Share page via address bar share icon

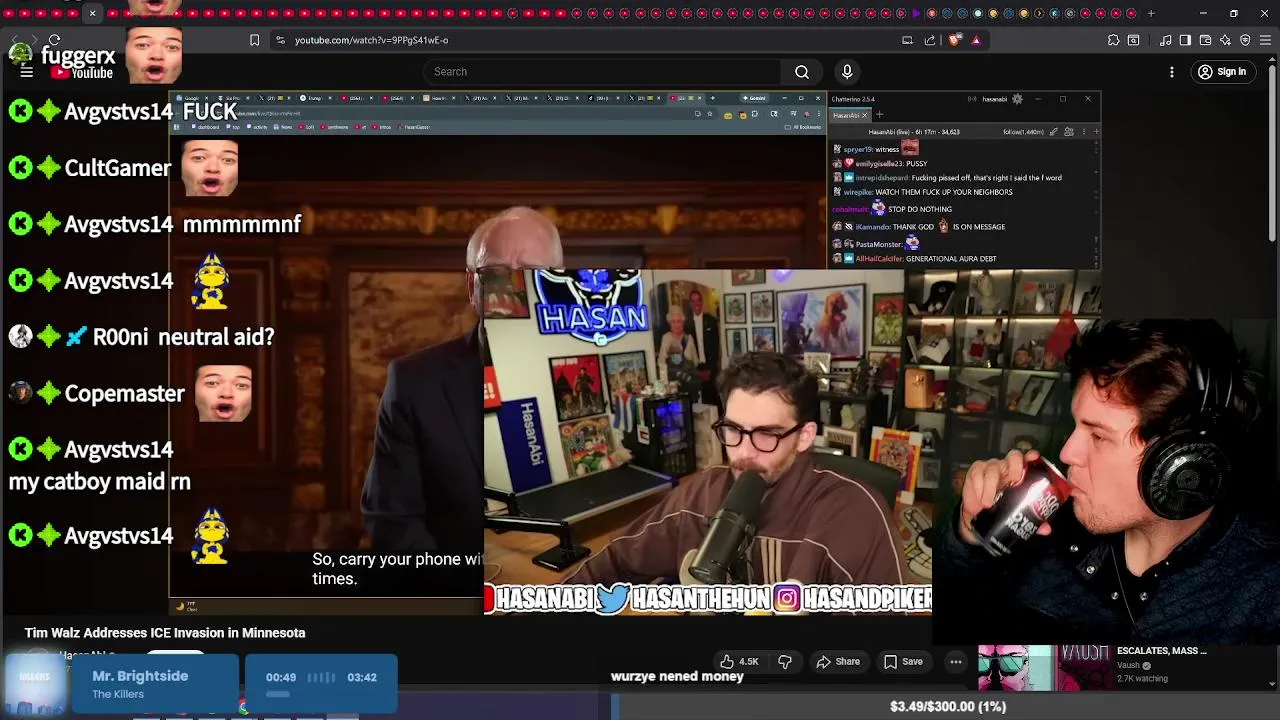click(930, 40)
